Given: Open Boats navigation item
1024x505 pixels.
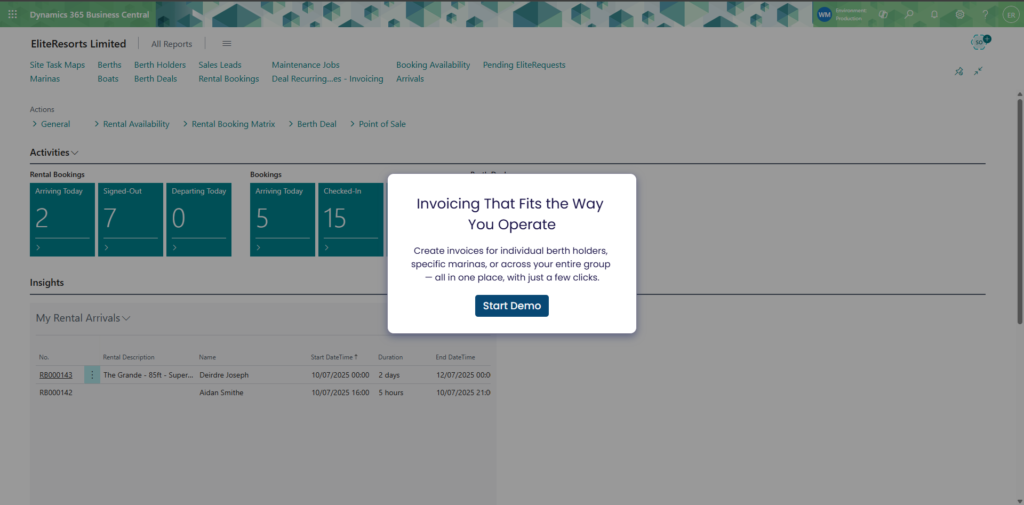Looking at the screenshot, I should pos(108,78).
